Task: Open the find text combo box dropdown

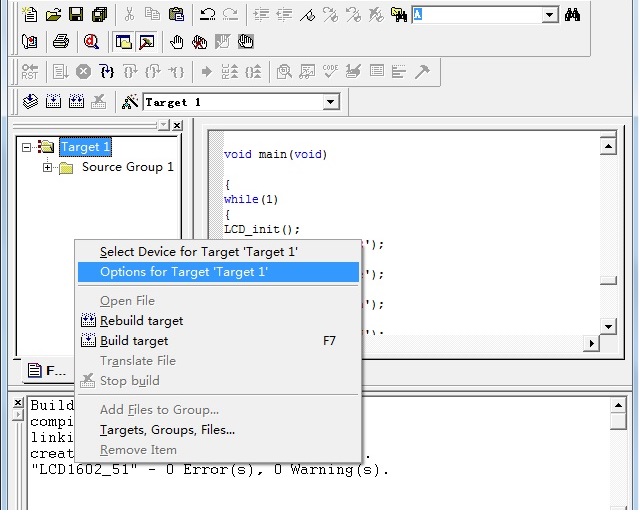Action: pyautogui.click(x=550, y=15)
